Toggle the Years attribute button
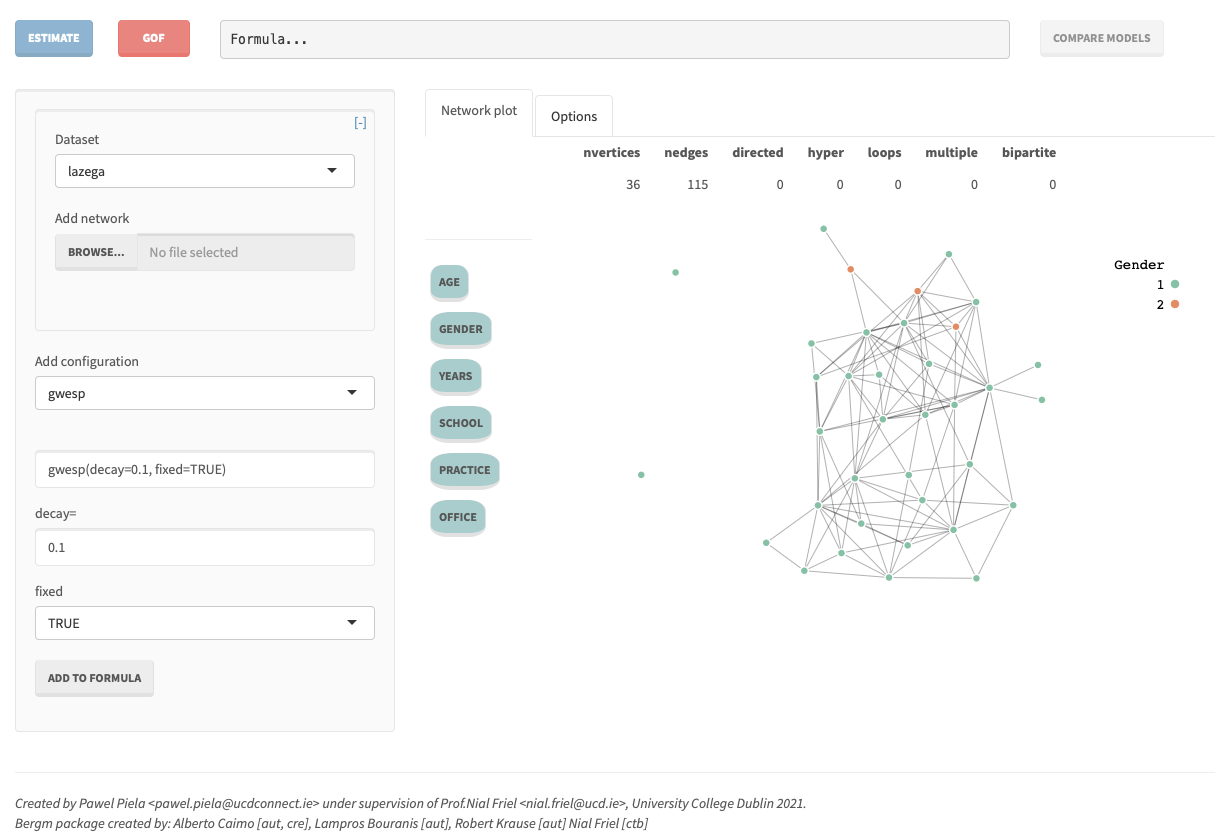Image resolution: width=1230 pixels, height=833 pixels. [455, 376]
